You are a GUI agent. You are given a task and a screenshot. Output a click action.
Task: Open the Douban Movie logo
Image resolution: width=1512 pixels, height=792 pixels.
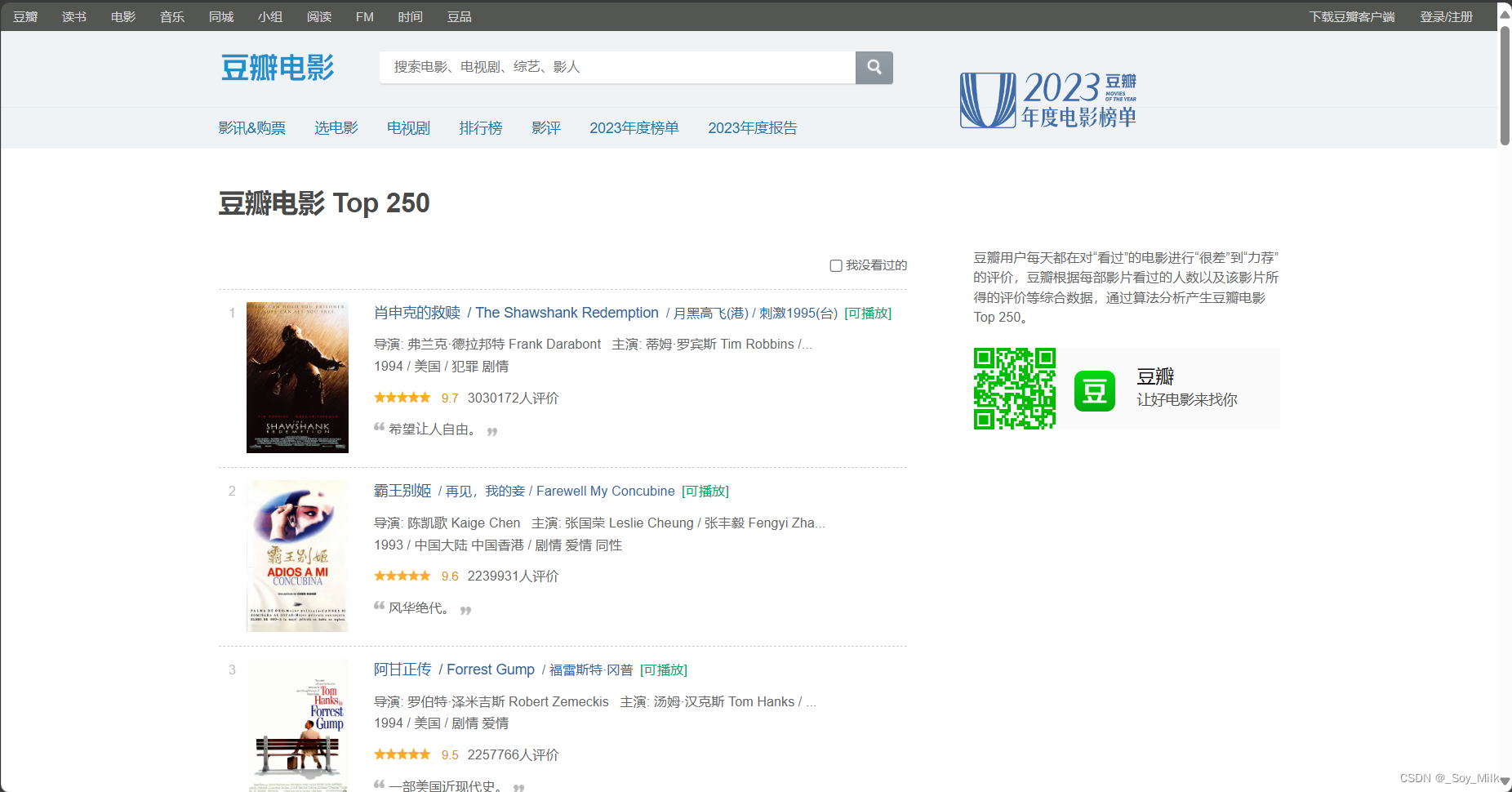click(278, 68)
